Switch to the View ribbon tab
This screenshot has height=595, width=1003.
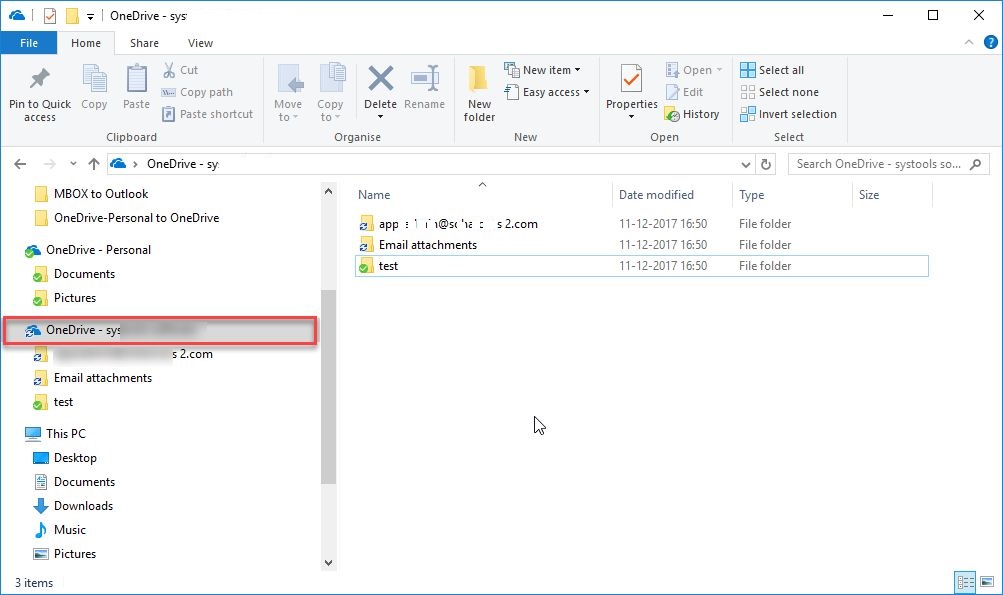click(200, 43)
